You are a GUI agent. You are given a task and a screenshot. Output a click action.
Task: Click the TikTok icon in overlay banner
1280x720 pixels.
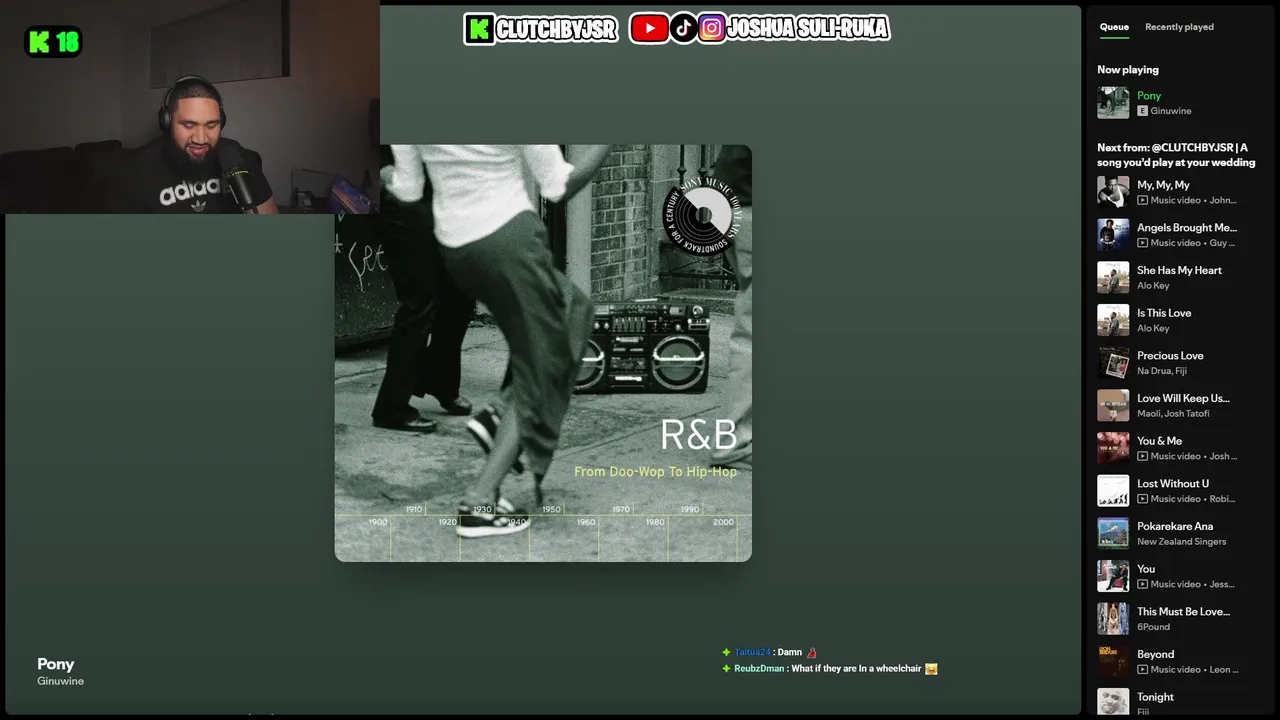coord(683,28)
